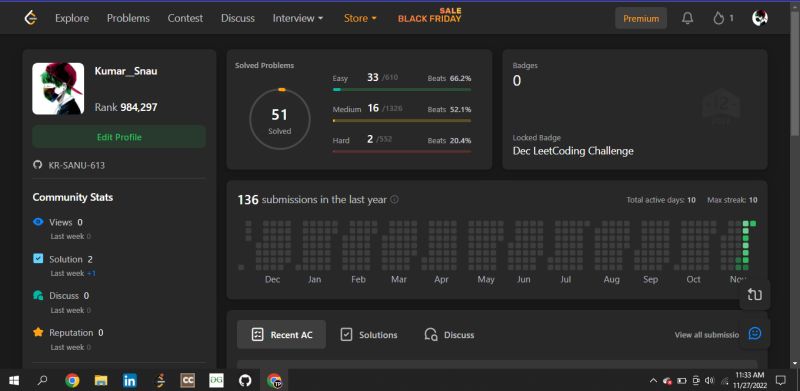Viewport: 800px width, 391px height.
Task: Open the notifications bell icon
Action: coord(687,18)
